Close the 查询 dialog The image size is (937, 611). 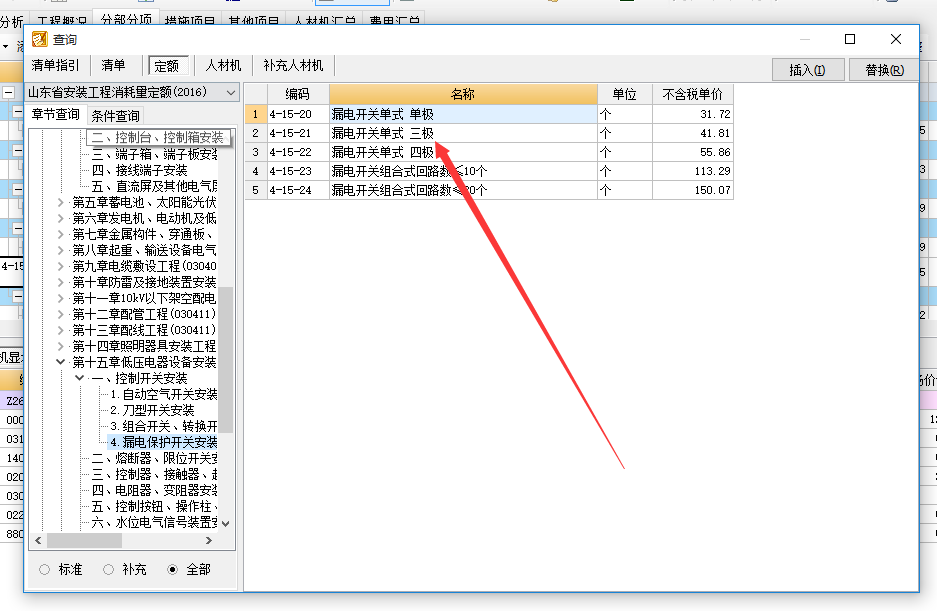point(896,39)
